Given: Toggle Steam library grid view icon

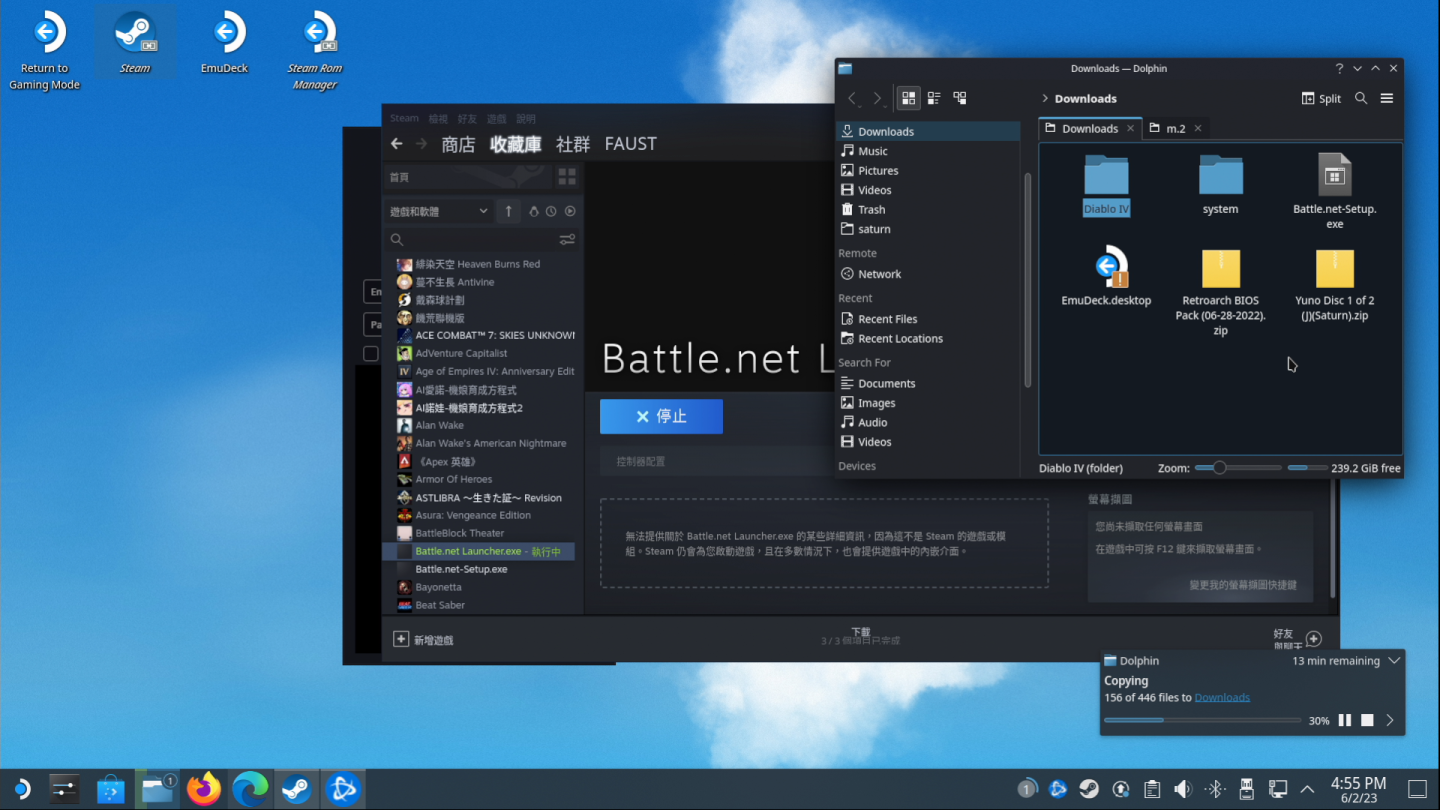Looking at the screenshot, I should 567,177.
